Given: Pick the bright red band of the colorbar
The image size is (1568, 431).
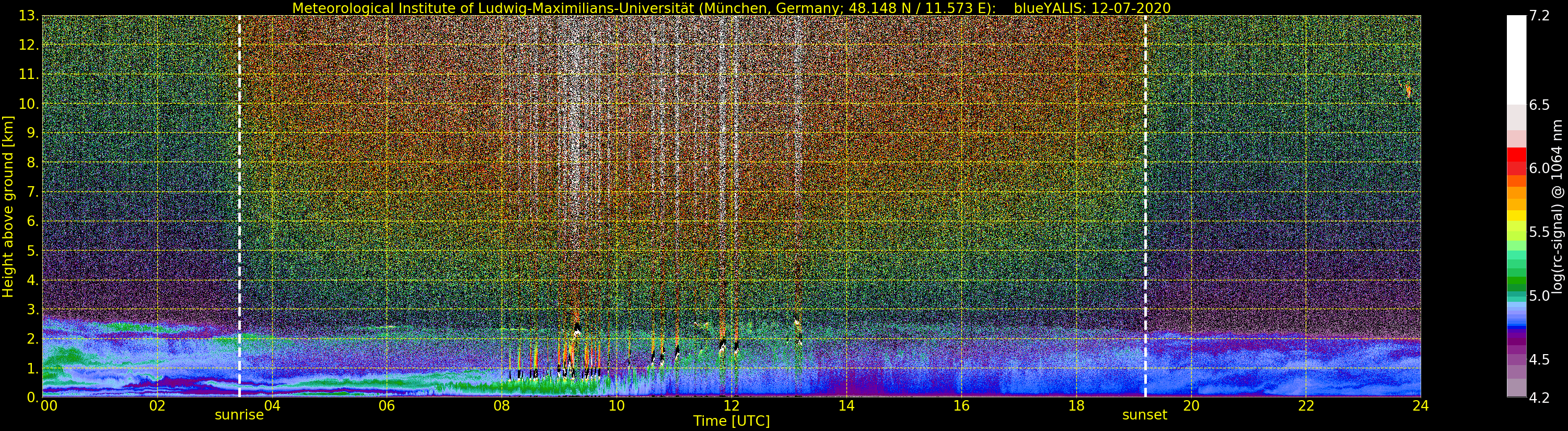Looking at the screenshot, I should (1516, 155).
